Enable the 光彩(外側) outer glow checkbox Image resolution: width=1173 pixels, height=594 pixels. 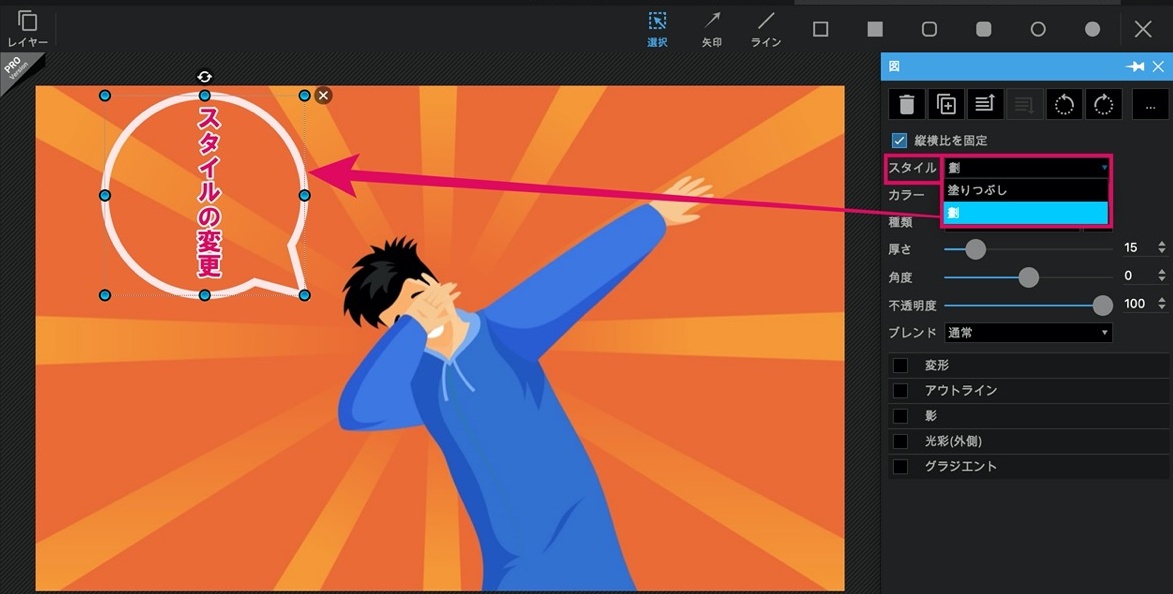click(x=901, y=441)
